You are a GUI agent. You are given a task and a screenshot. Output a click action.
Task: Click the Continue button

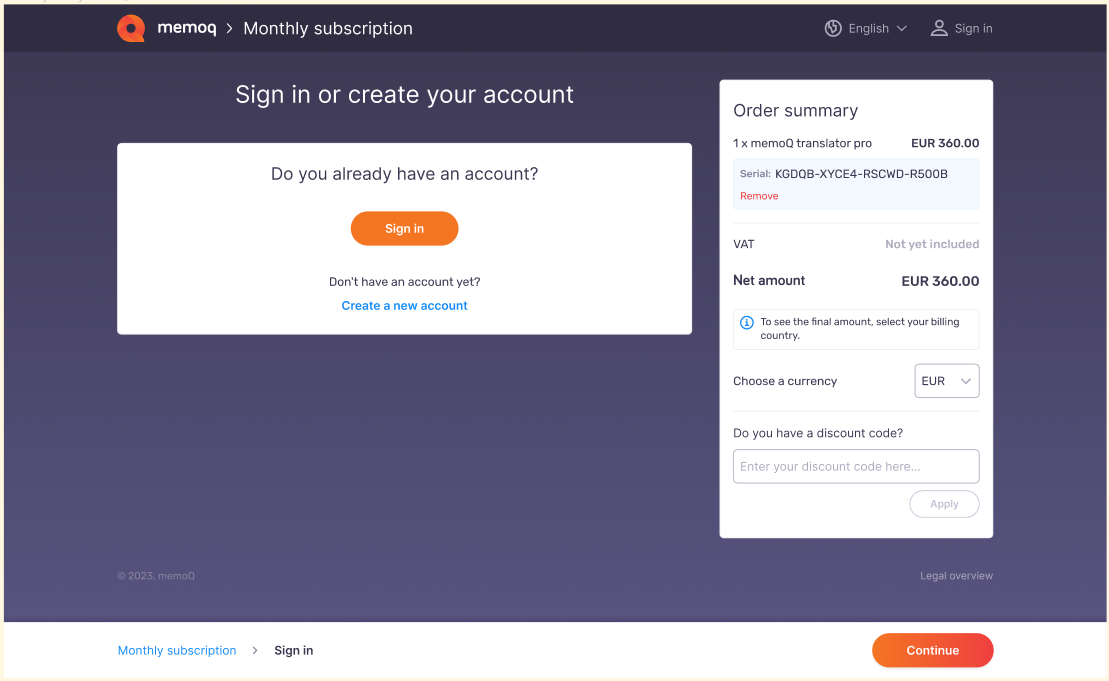pyautogui.click(x=932, y=650)
